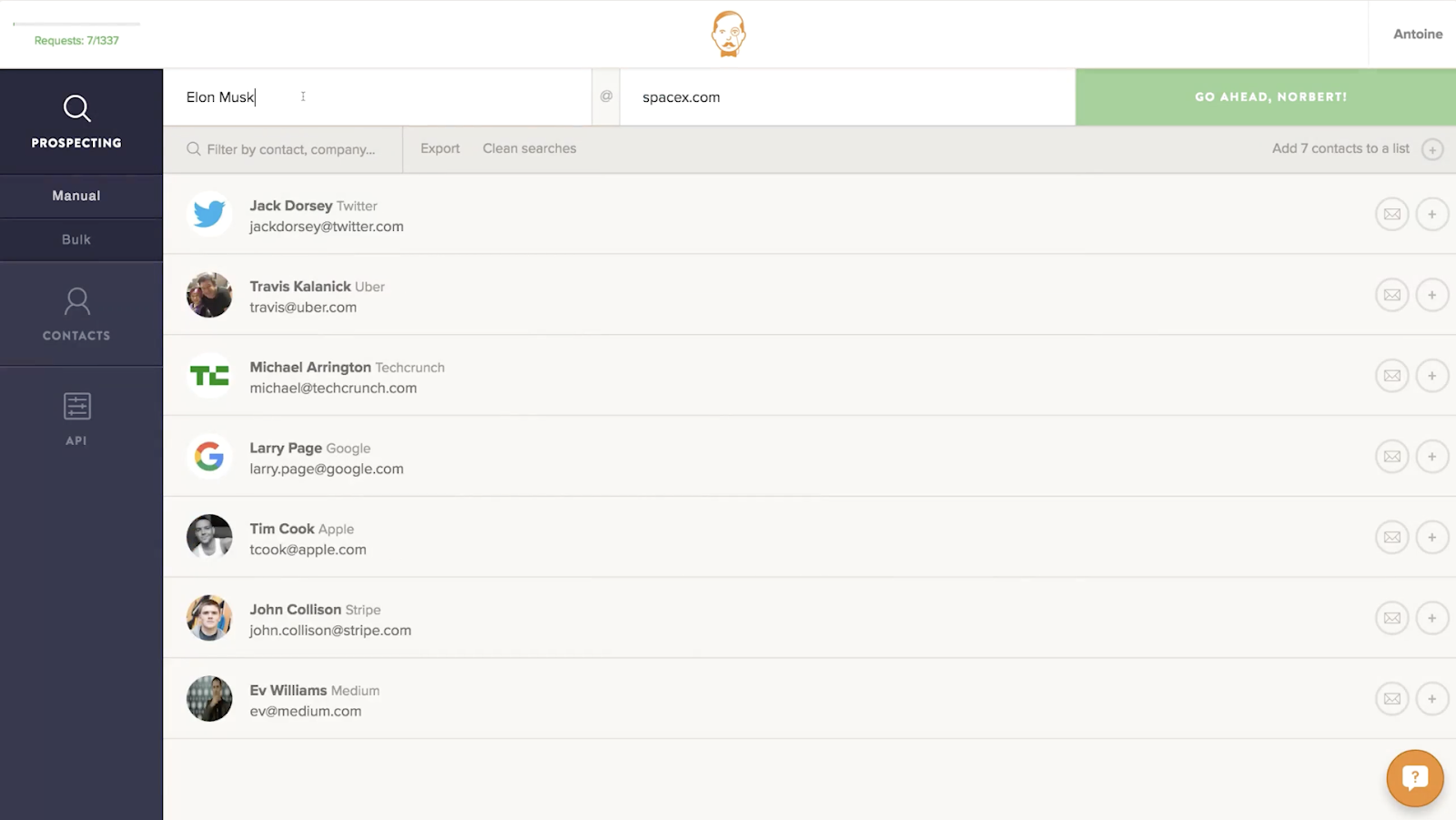Add Tim Cook to a list

pos(1432,537)
